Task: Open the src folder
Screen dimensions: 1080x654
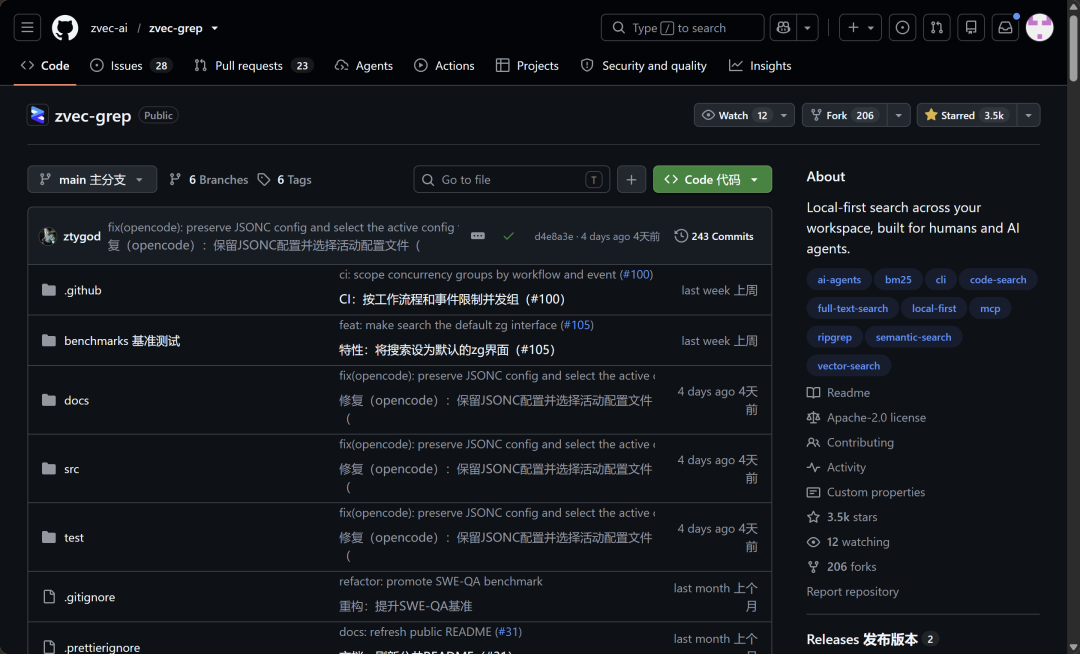Action: (72, 469)
